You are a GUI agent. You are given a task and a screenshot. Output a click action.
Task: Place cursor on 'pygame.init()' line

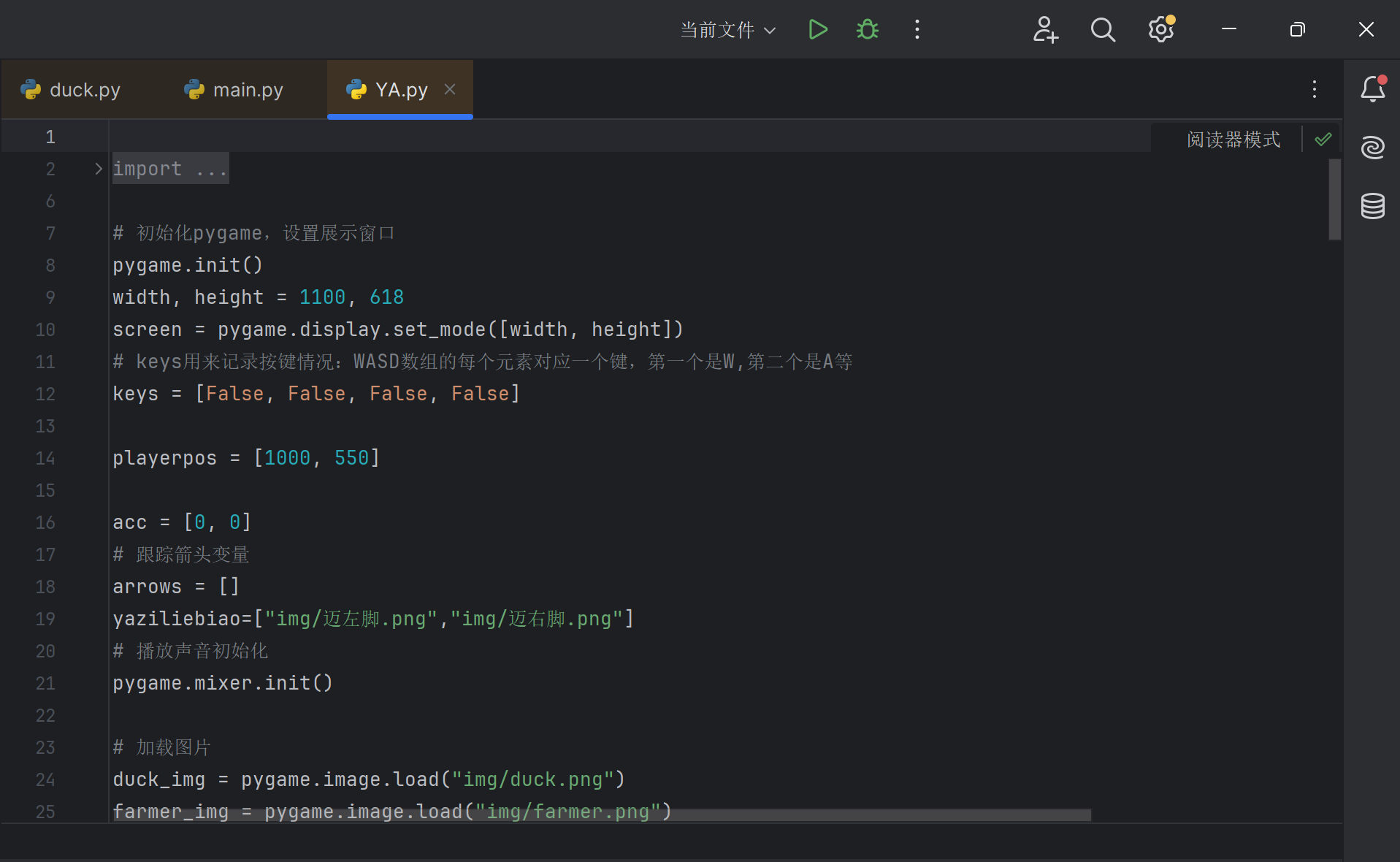188,265
